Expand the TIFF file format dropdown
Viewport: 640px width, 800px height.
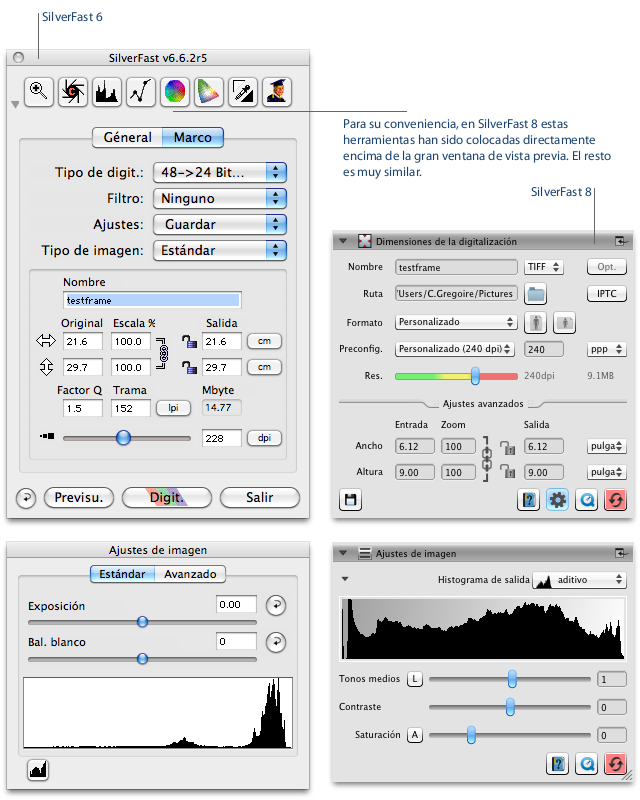544,267
